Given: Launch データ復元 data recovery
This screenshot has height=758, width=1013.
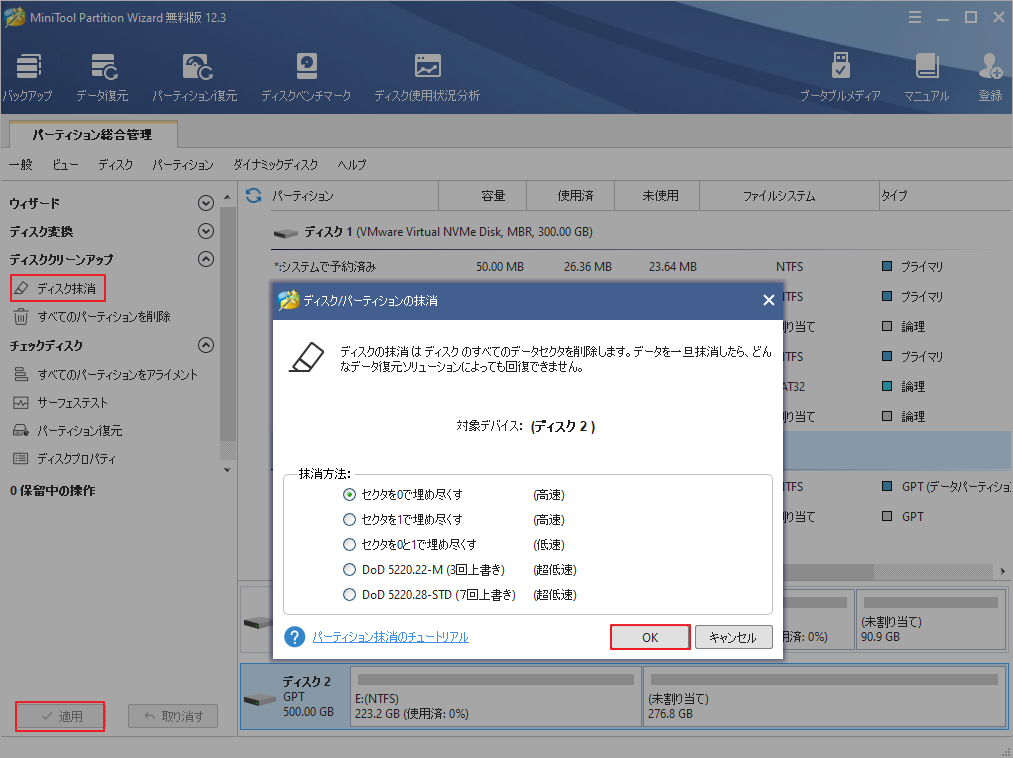Looking at the screenshot, I should [x=102, y=78].
